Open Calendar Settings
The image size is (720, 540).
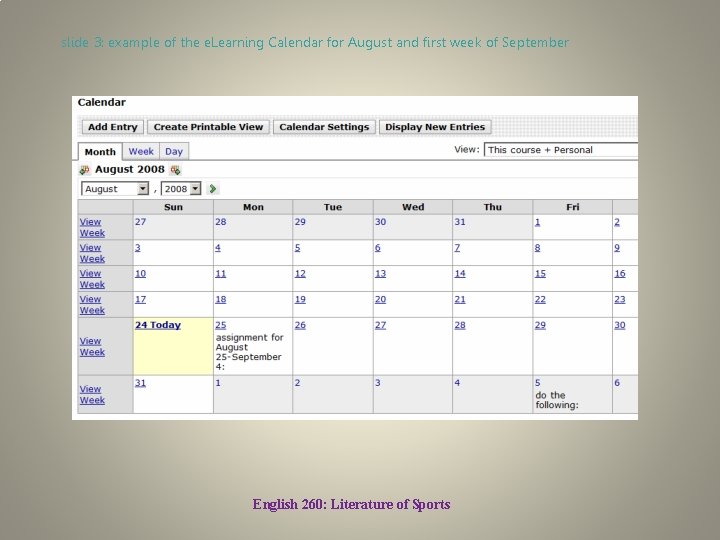click(x=324, y=127)
